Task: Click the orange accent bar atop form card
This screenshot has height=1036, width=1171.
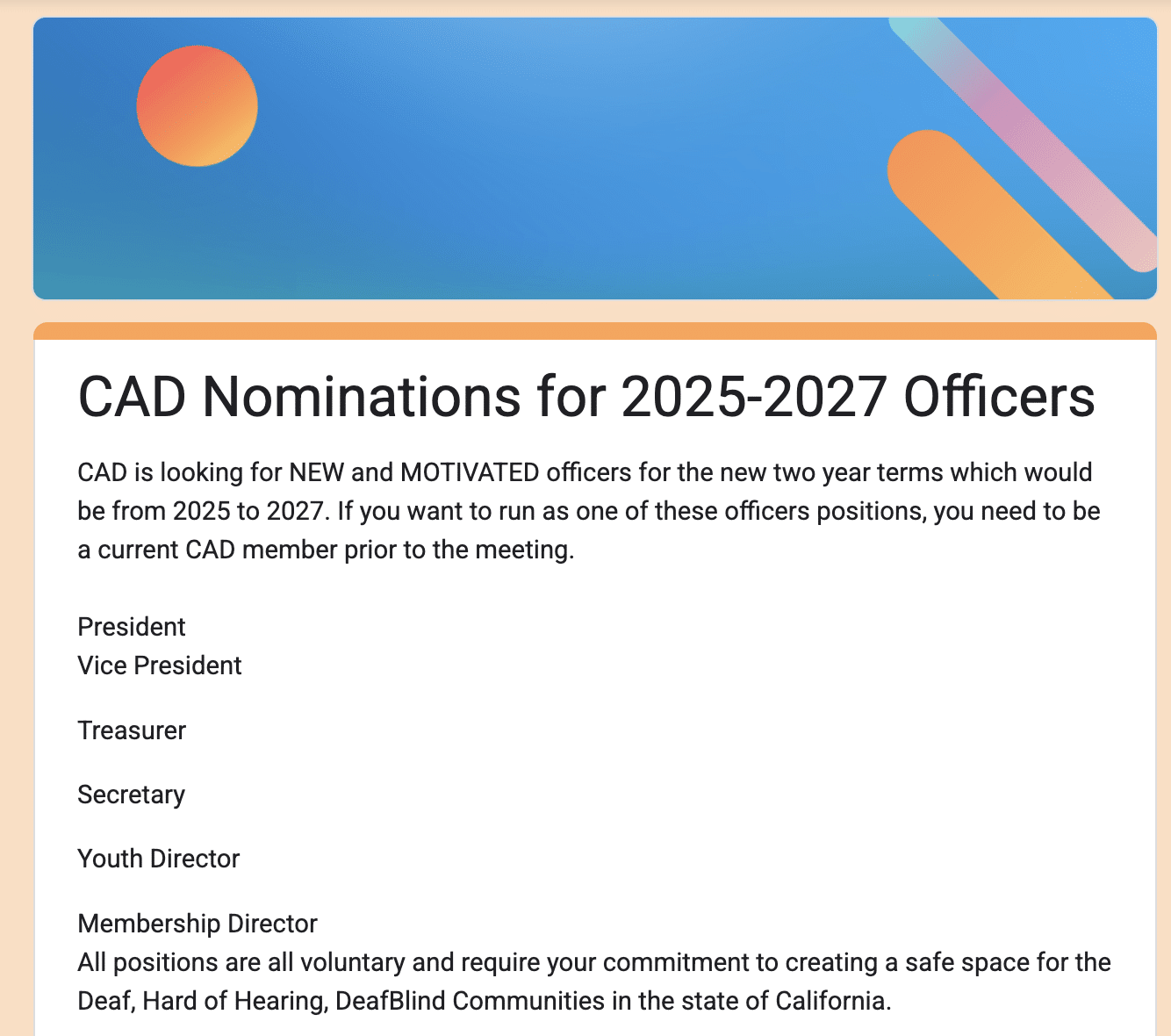Action: (x=595, y=331)
